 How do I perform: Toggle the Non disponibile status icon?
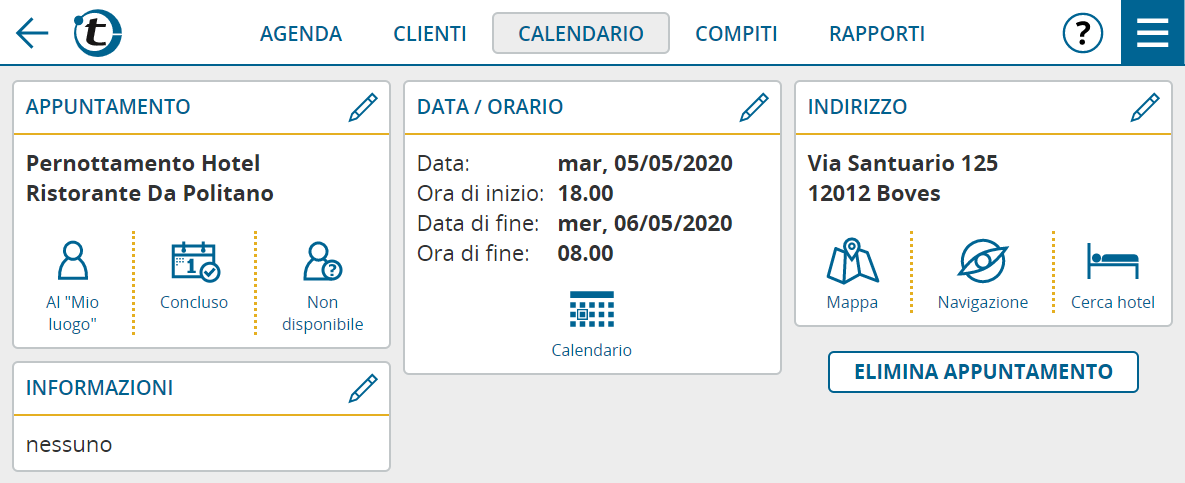(x=323, y=287)
